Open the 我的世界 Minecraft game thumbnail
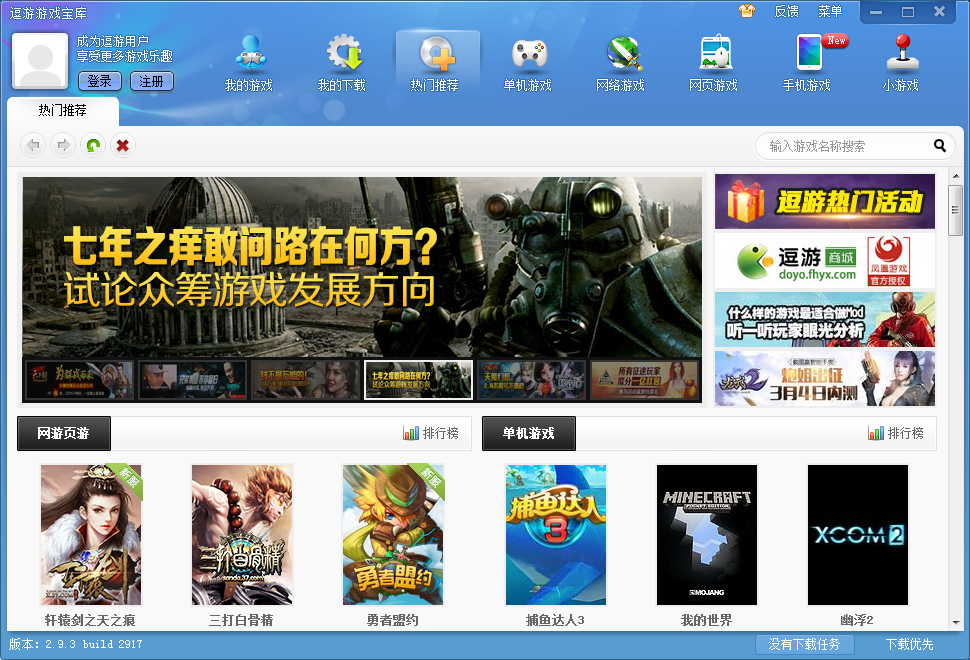This screenshot has width=970, height=660. [706, 535]
